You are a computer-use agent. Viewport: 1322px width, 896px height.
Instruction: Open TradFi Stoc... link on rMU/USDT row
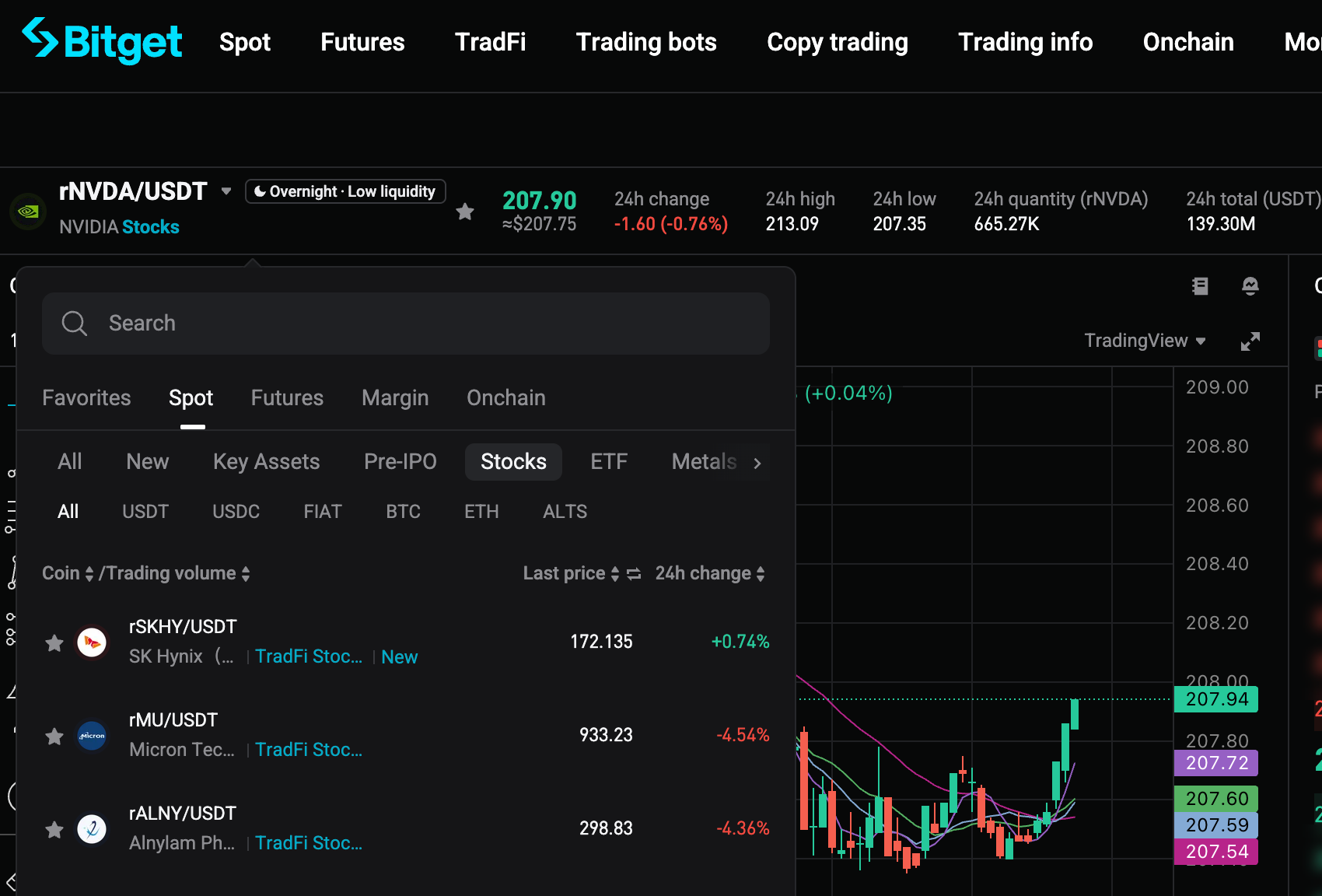(x=309, y=750)
